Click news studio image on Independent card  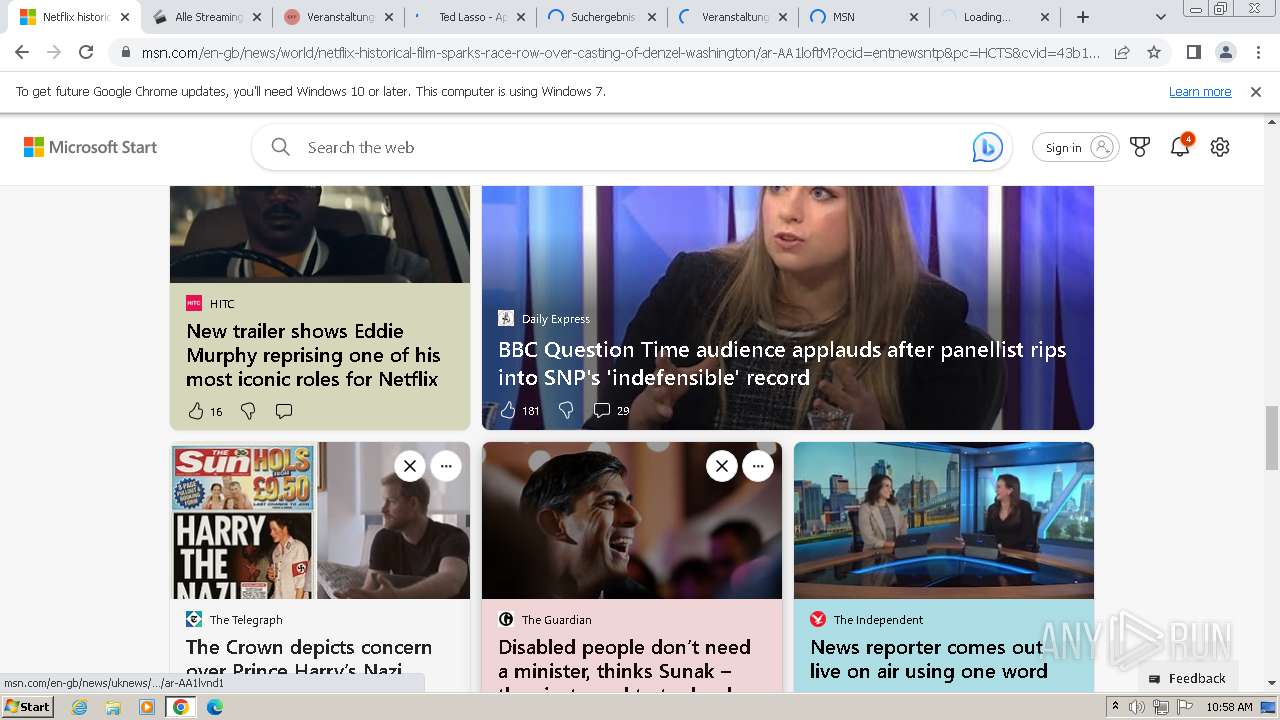click(x=944, y=520)
